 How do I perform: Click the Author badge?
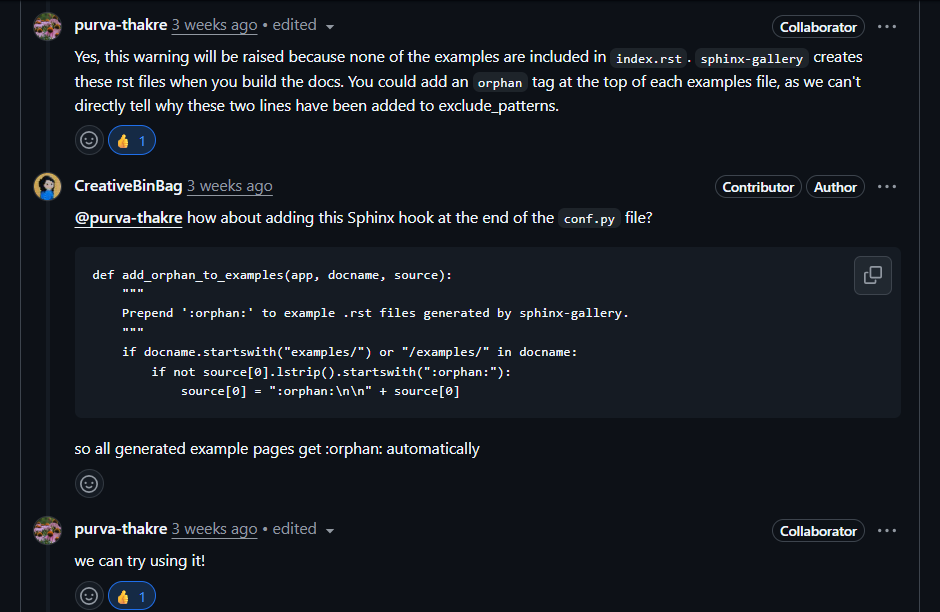835,187
